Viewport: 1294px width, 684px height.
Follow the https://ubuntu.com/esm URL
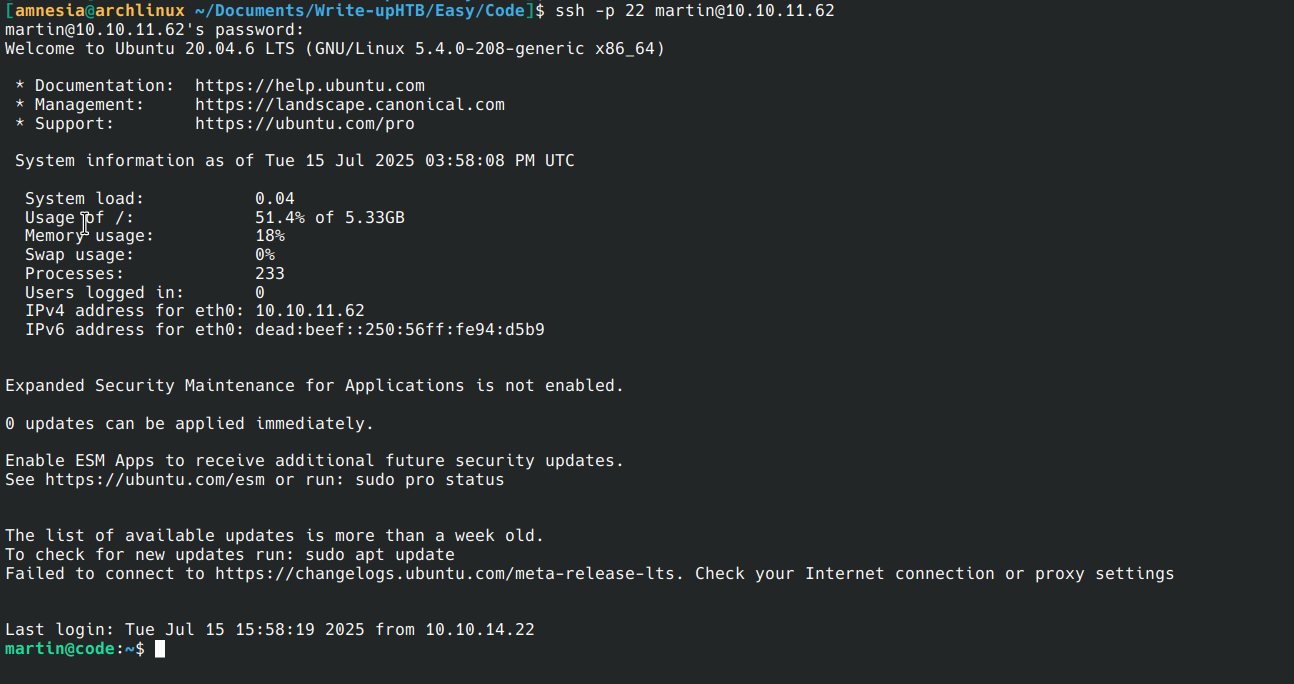[x=155, y=480]
